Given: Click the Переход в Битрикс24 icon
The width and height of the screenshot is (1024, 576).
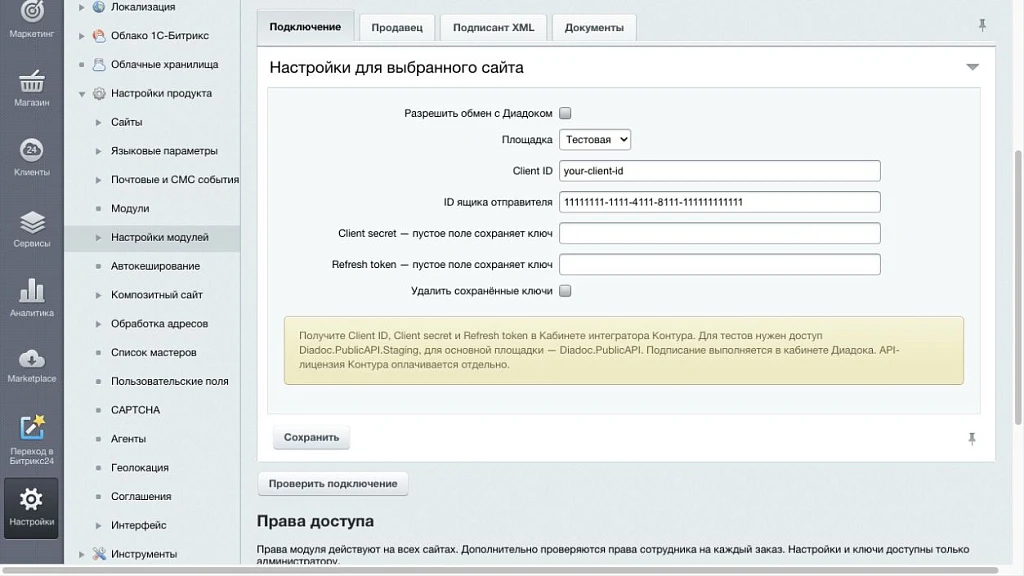Looking at the screenshot, I should tap(31, 428).
